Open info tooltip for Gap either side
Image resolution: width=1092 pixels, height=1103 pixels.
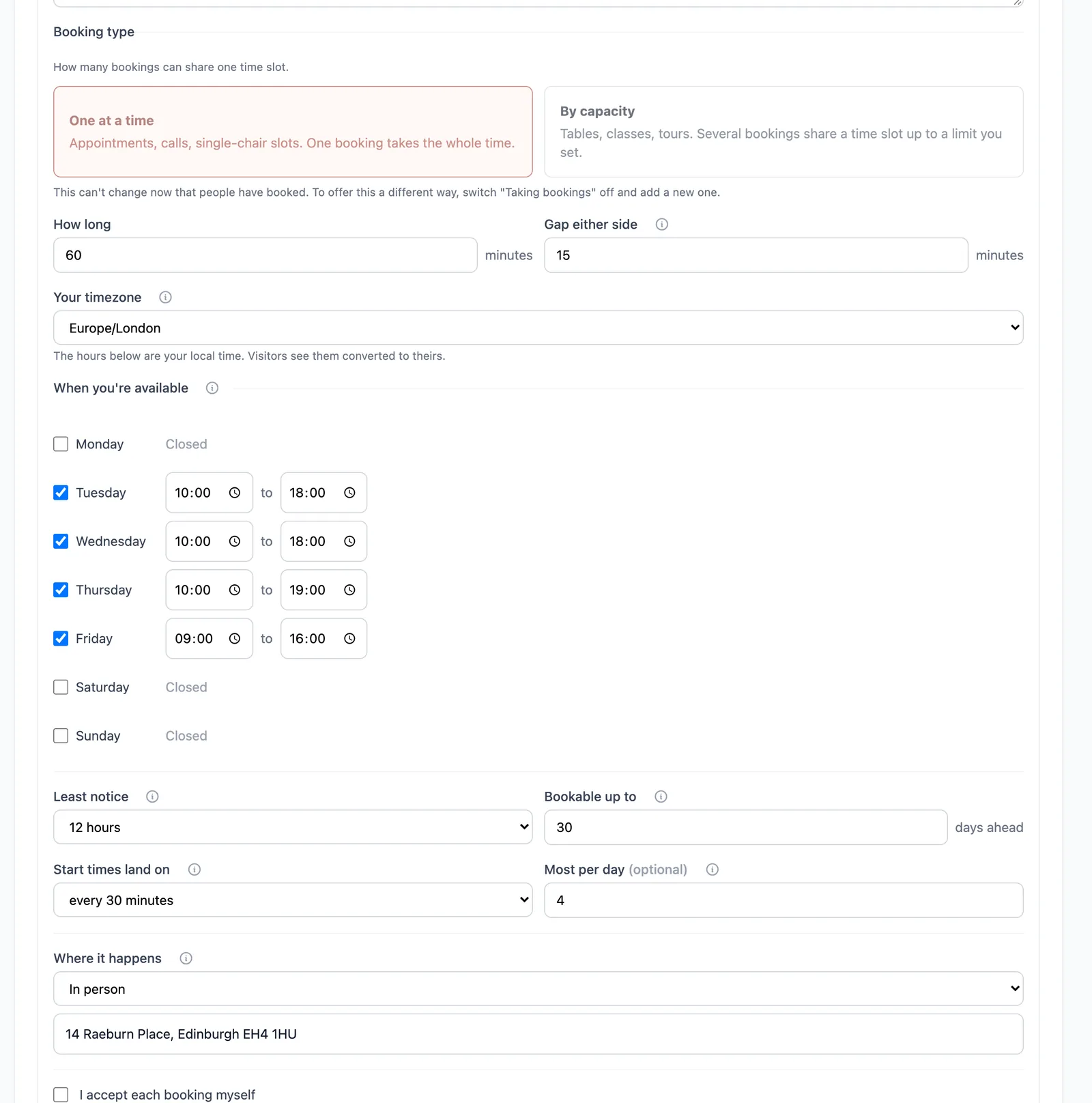pyautogui.click(x=661, y=225)
